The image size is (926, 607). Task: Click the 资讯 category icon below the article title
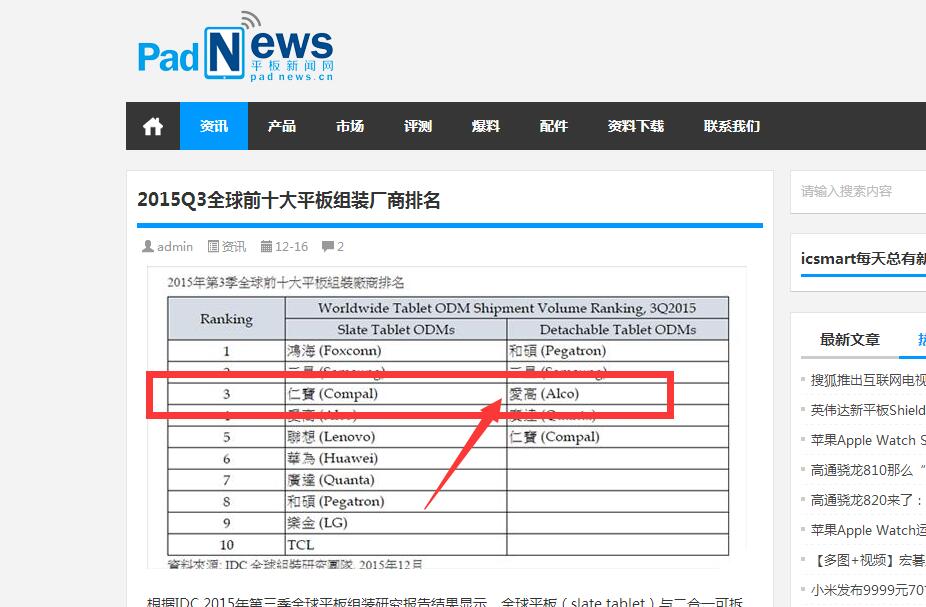[x=213, y=246]
